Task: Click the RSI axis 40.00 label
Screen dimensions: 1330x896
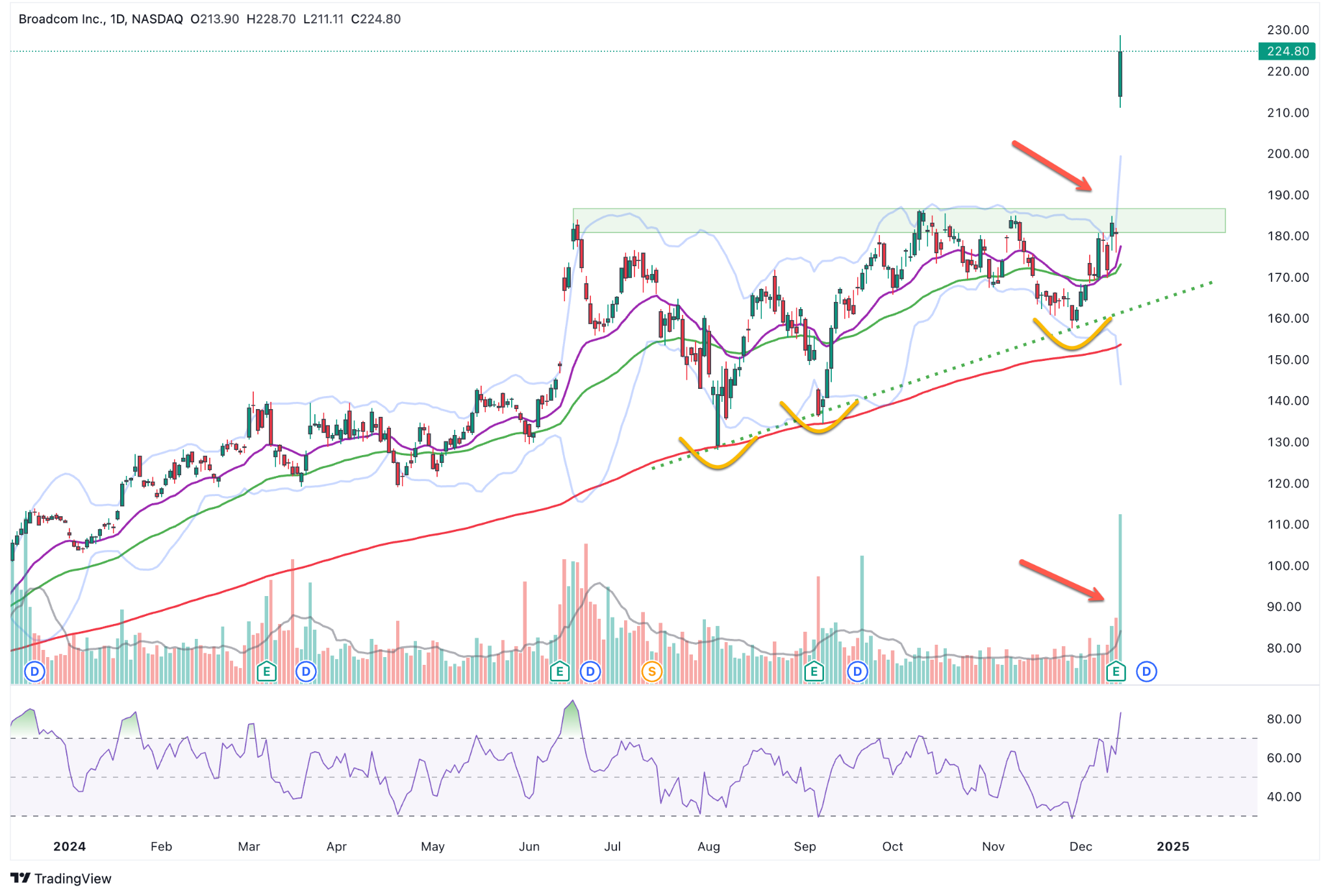Action: 1284,797
